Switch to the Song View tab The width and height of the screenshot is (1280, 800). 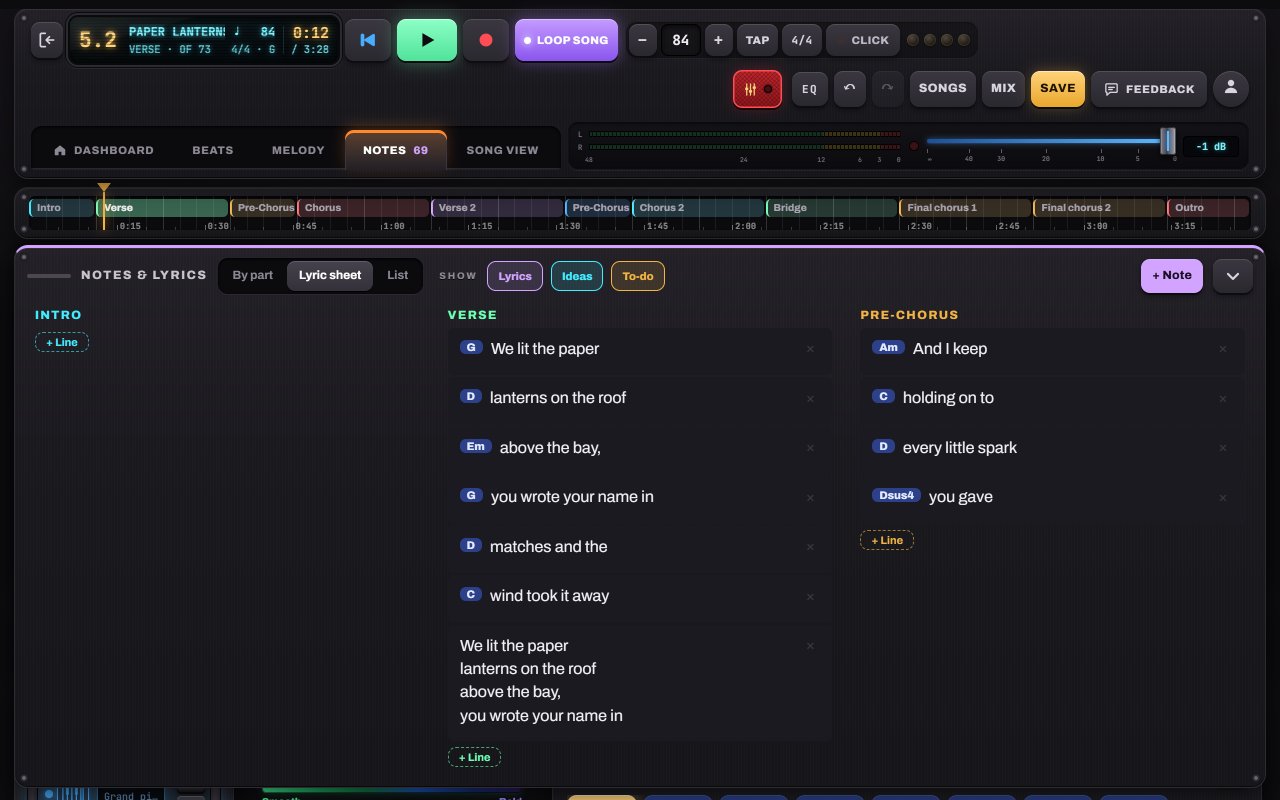click(x=502, y=150)
